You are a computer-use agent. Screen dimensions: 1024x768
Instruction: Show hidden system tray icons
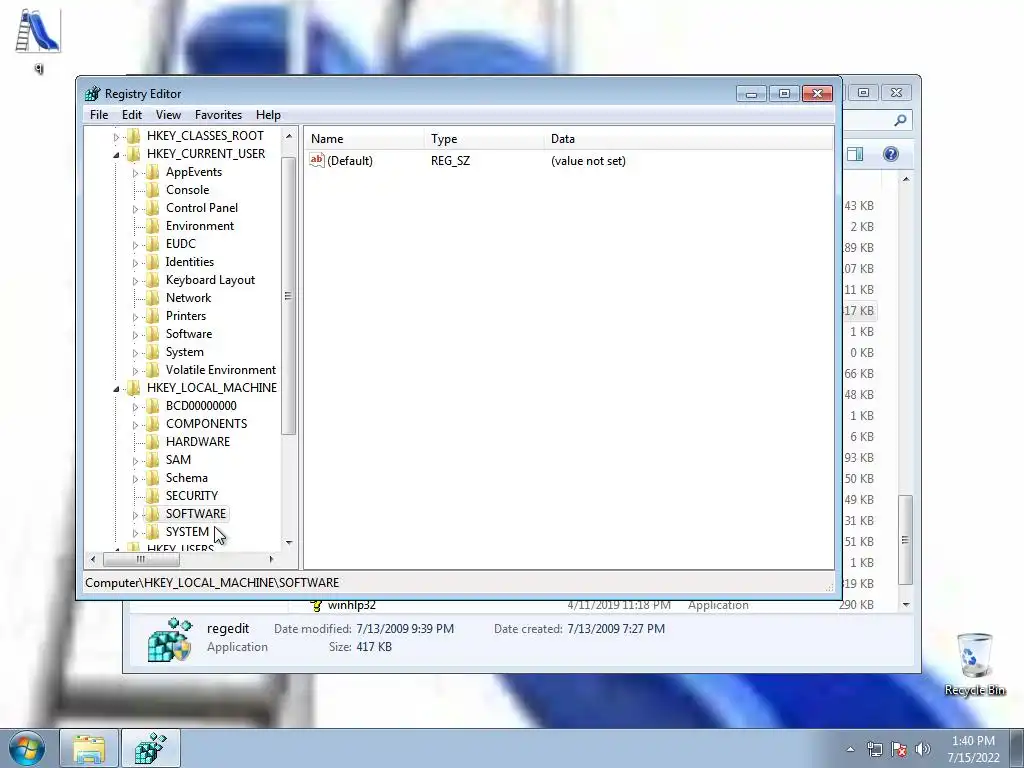click(850, 749)
